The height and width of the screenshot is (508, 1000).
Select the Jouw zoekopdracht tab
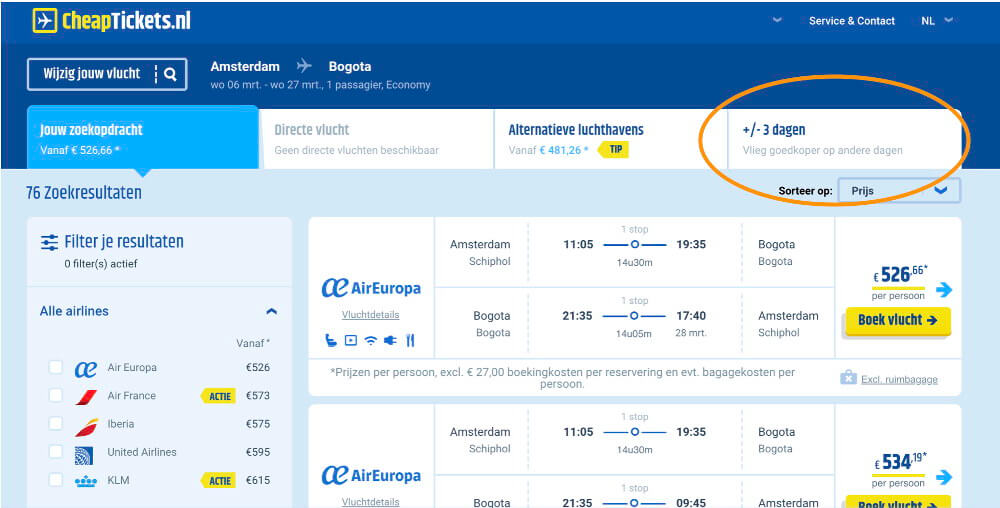click(x=143, y=138)
